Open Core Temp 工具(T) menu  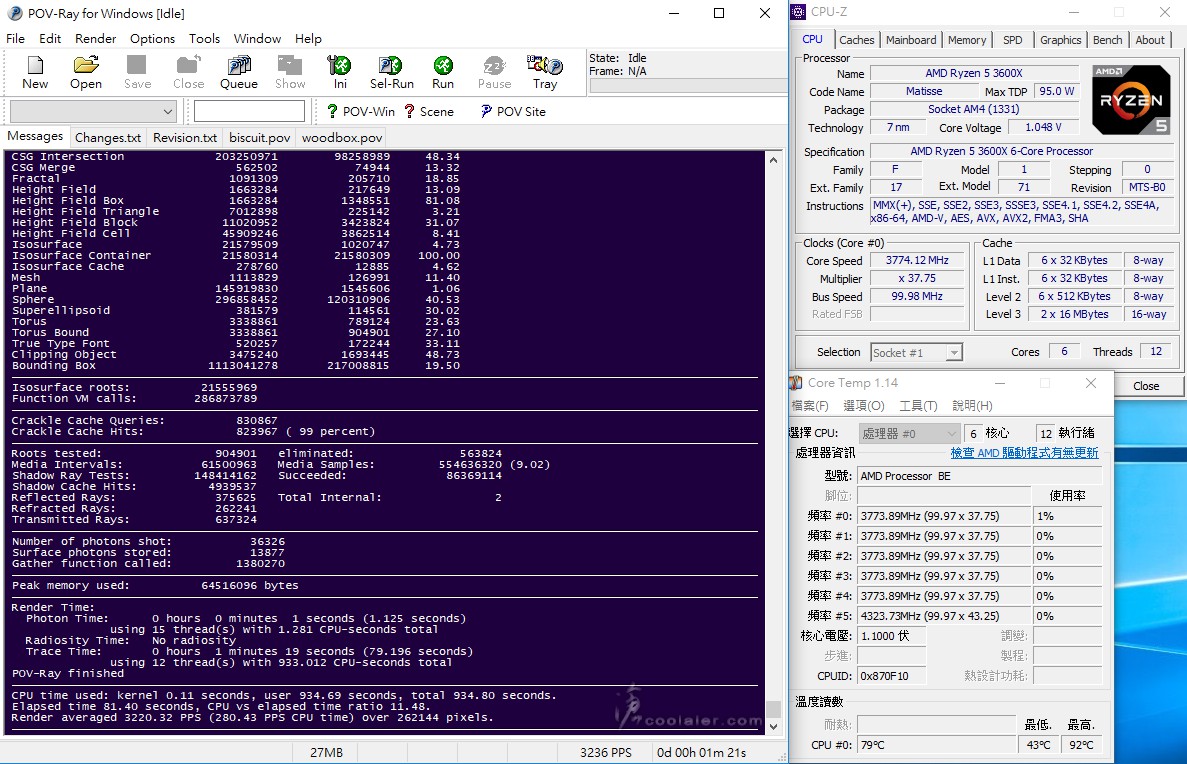pyautogui.click(x=918, y=406)
